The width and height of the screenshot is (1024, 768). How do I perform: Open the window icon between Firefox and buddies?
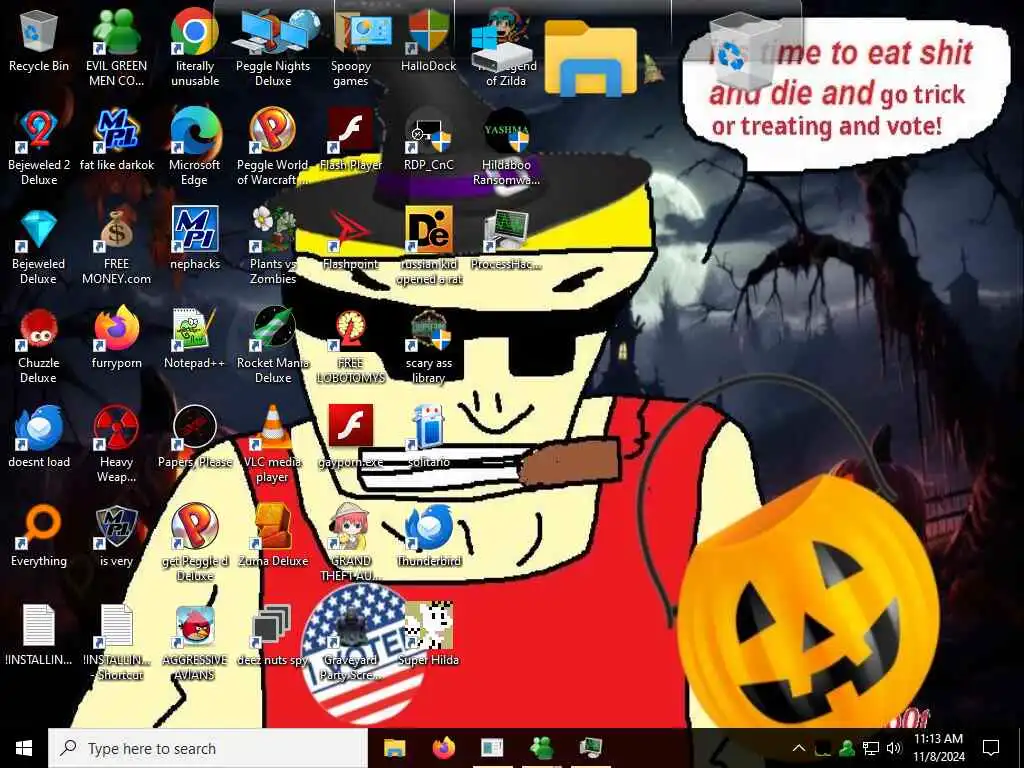coord(492,748)
